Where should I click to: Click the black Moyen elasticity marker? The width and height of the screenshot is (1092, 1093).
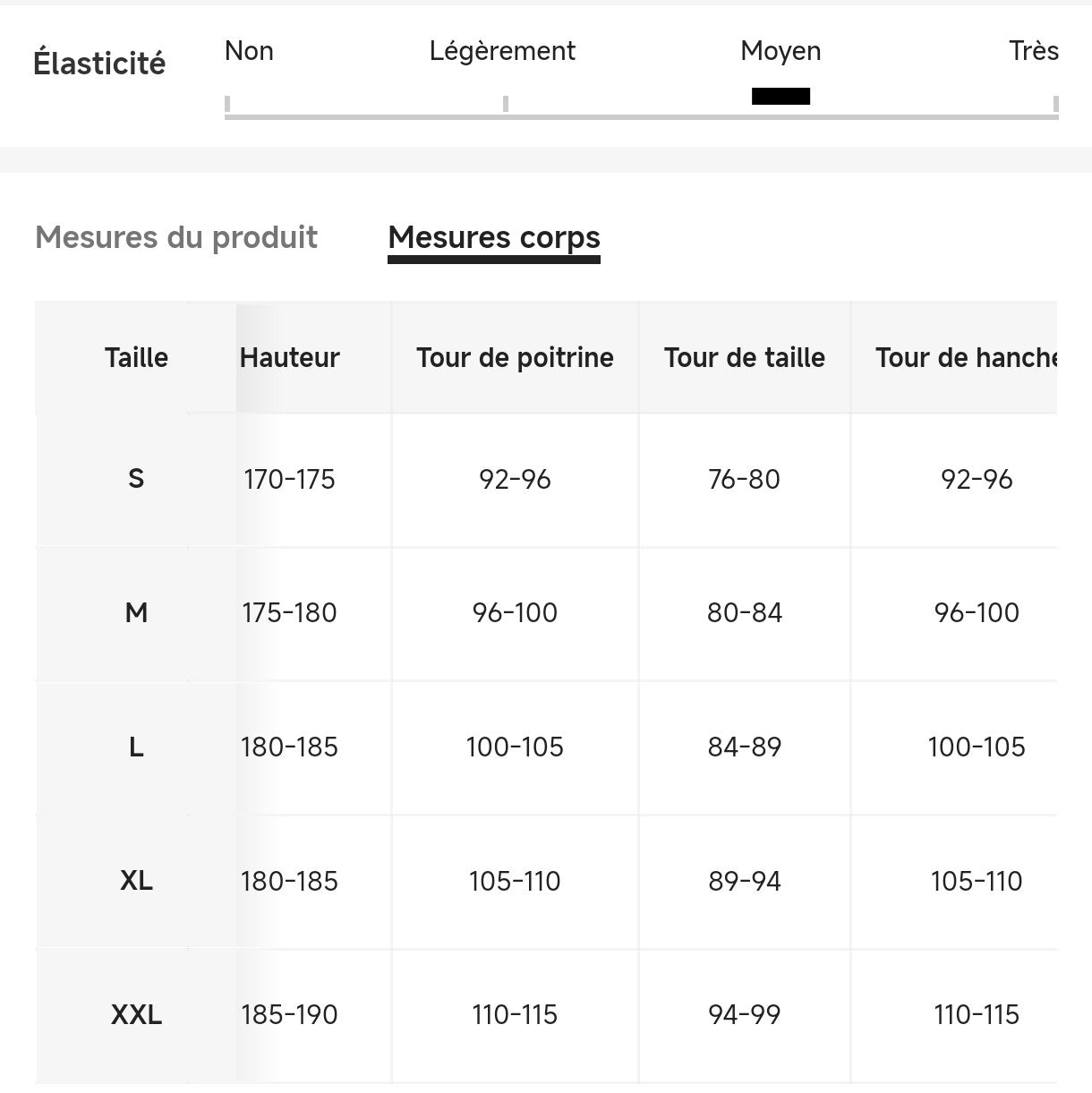click(x=781, y=96)
